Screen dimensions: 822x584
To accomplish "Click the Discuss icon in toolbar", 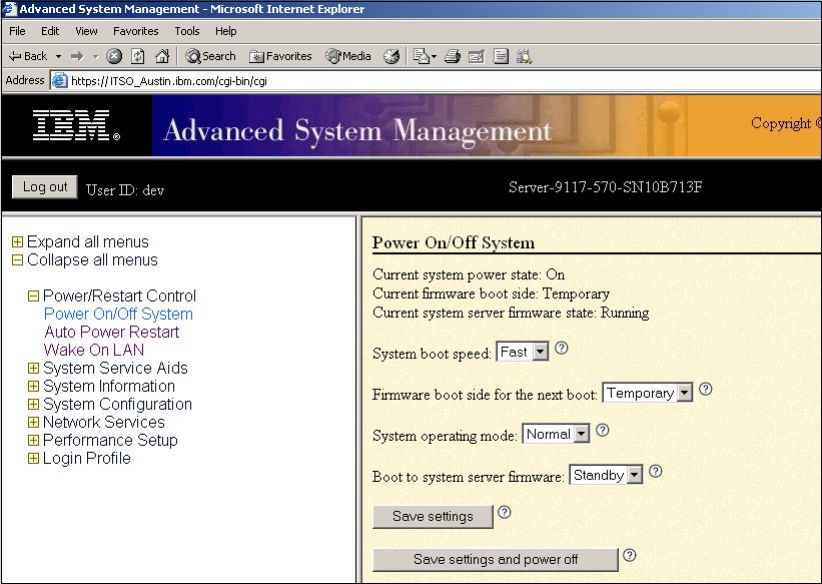I will [501, 56].
